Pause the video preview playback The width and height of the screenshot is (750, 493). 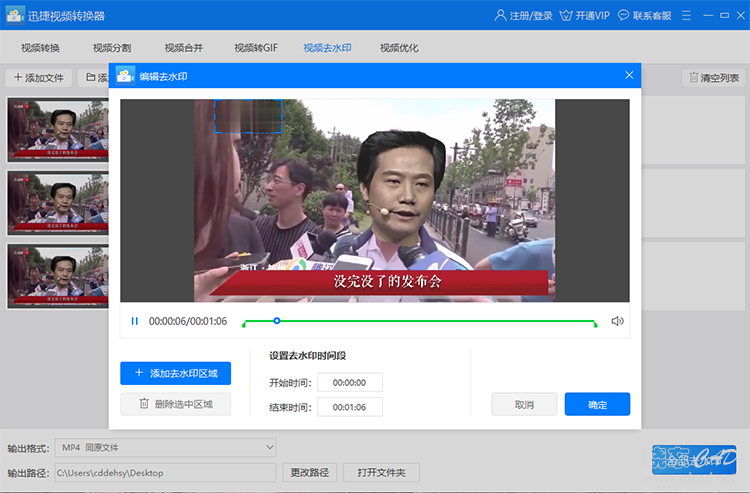[x=135, y=321]
